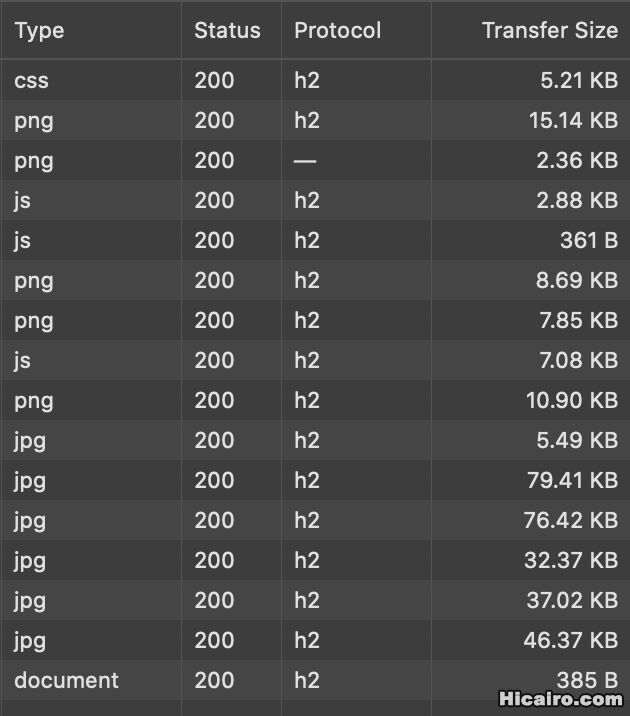
Task: Click the 32.37 KB transfer size cell
Action: (571, 560)
